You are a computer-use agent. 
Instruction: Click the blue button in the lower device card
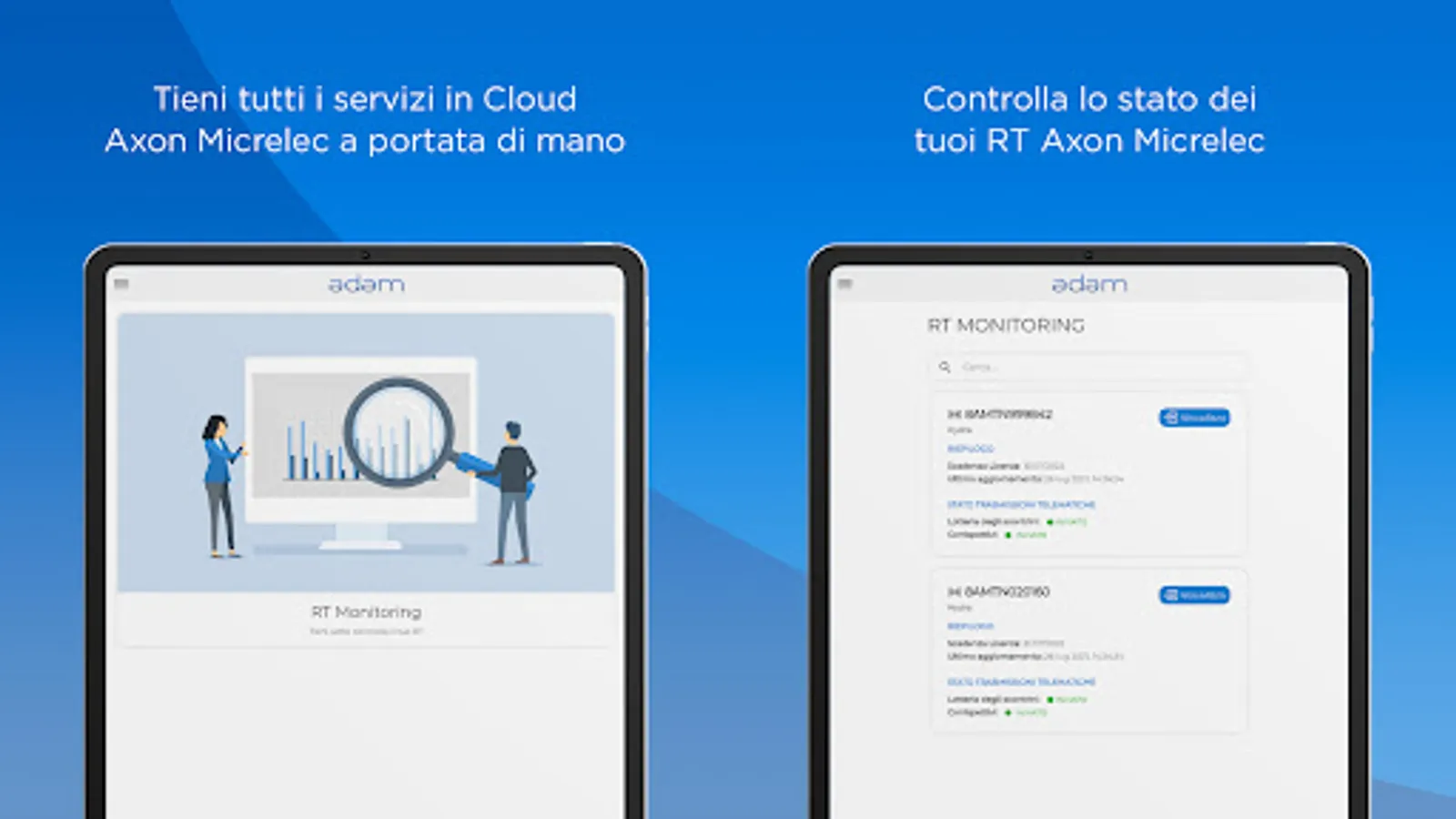[x=1194, y=595]
